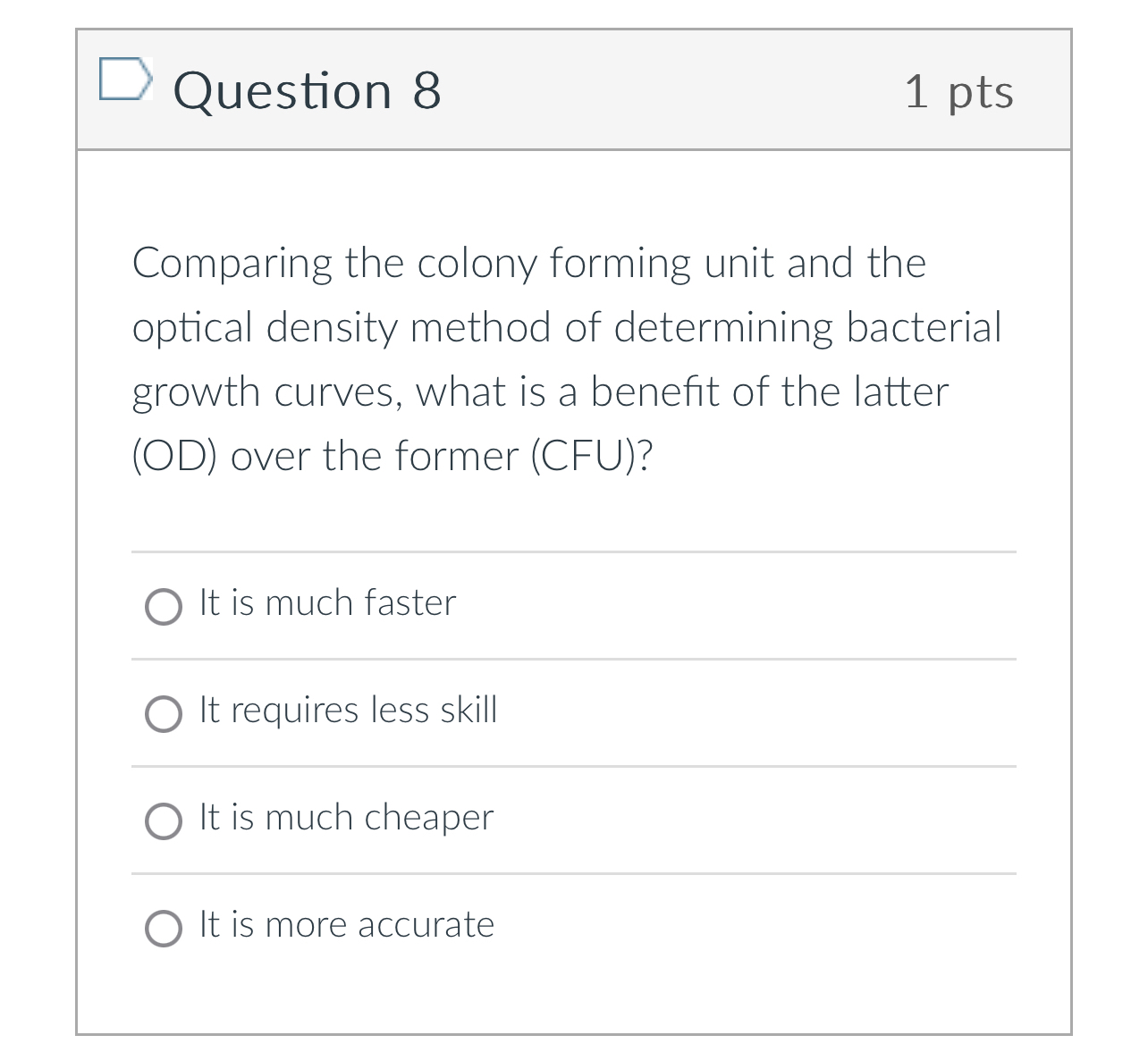The width and height of the screenshot is (1148, 1052).
Task: Click the Question 8 header title
Action: [308, 89]
